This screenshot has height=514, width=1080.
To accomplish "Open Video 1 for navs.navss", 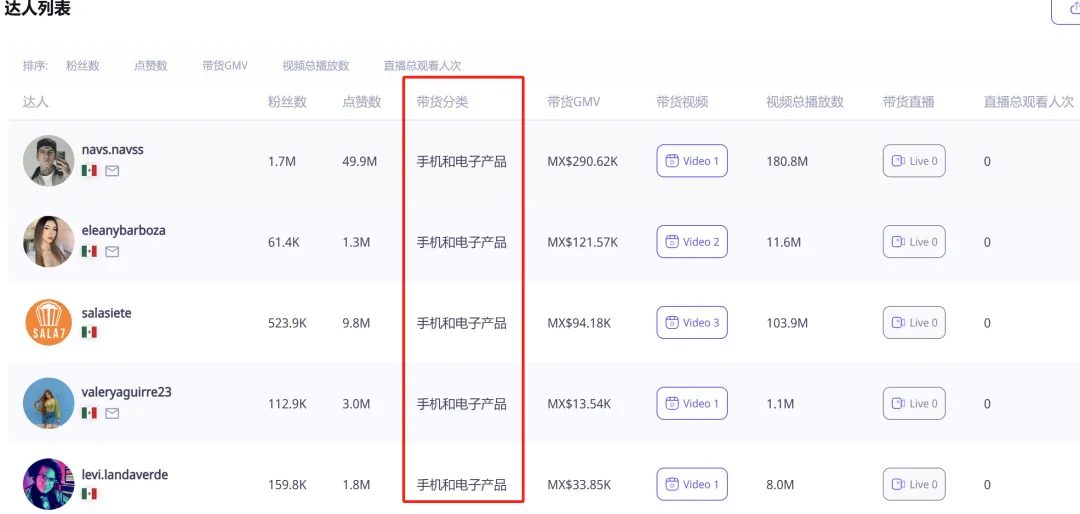I will click(x=692, y=161).
